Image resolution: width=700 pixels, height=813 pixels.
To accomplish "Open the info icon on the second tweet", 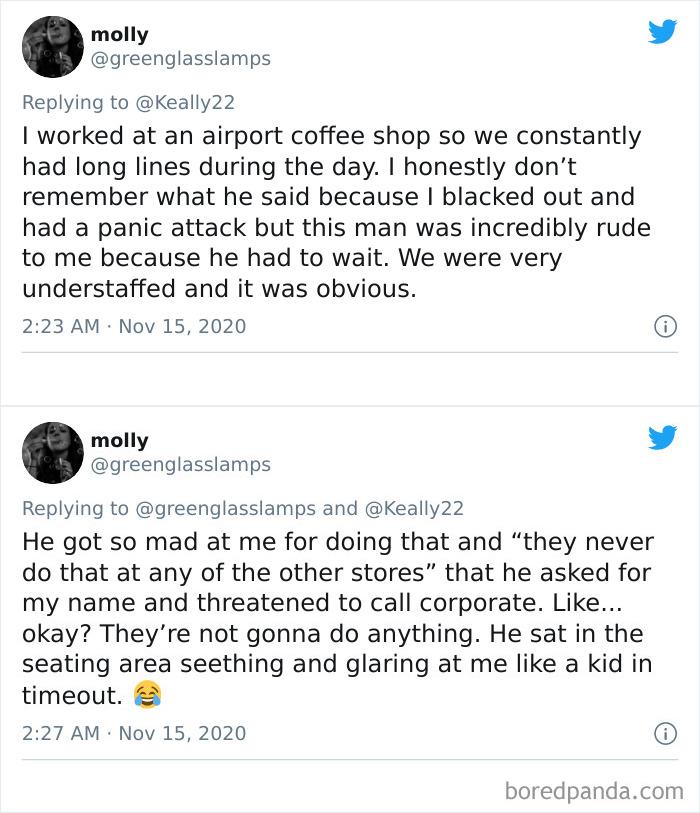I will pos(665,733).
